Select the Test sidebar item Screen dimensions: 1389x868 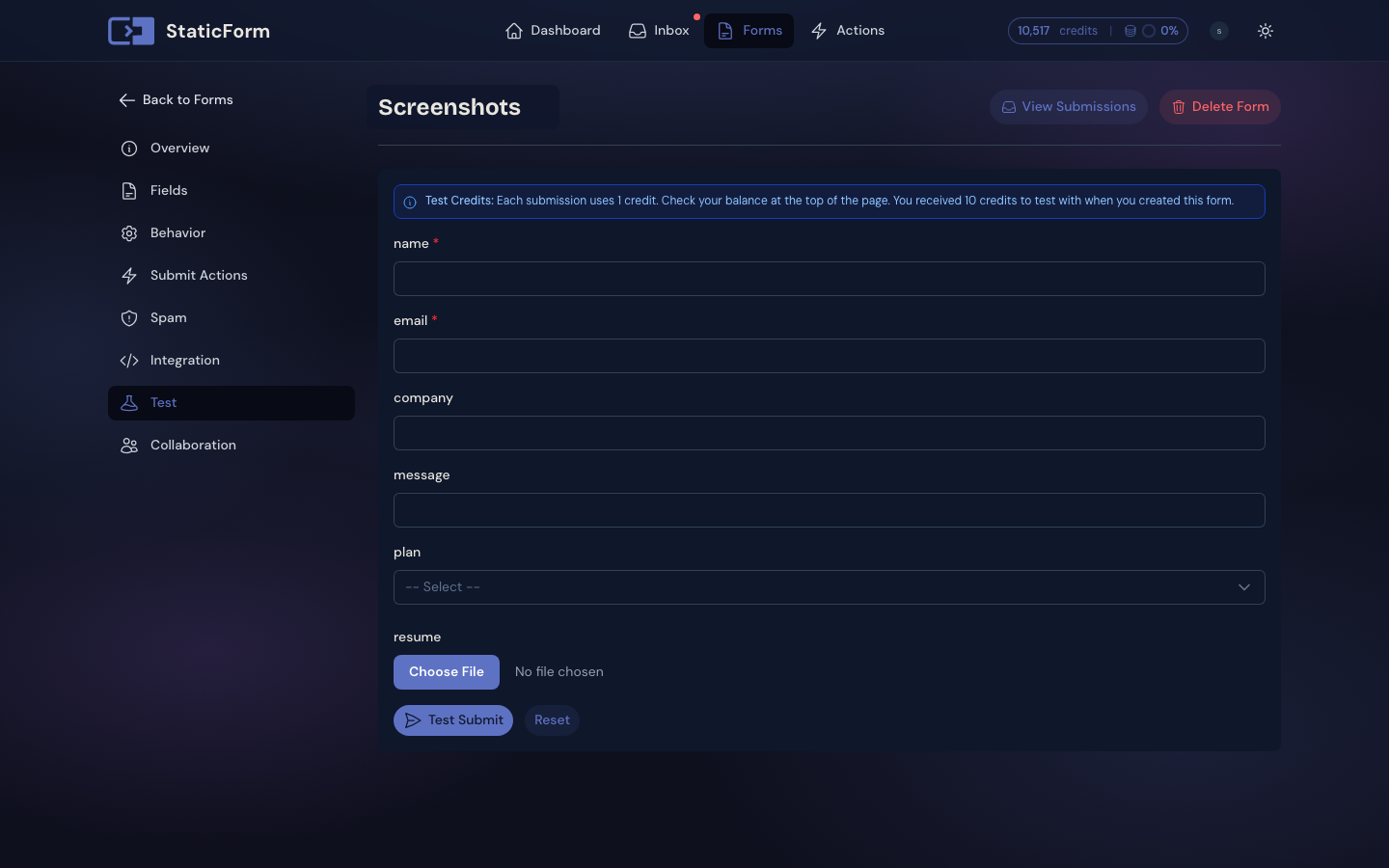coord(231,403)
